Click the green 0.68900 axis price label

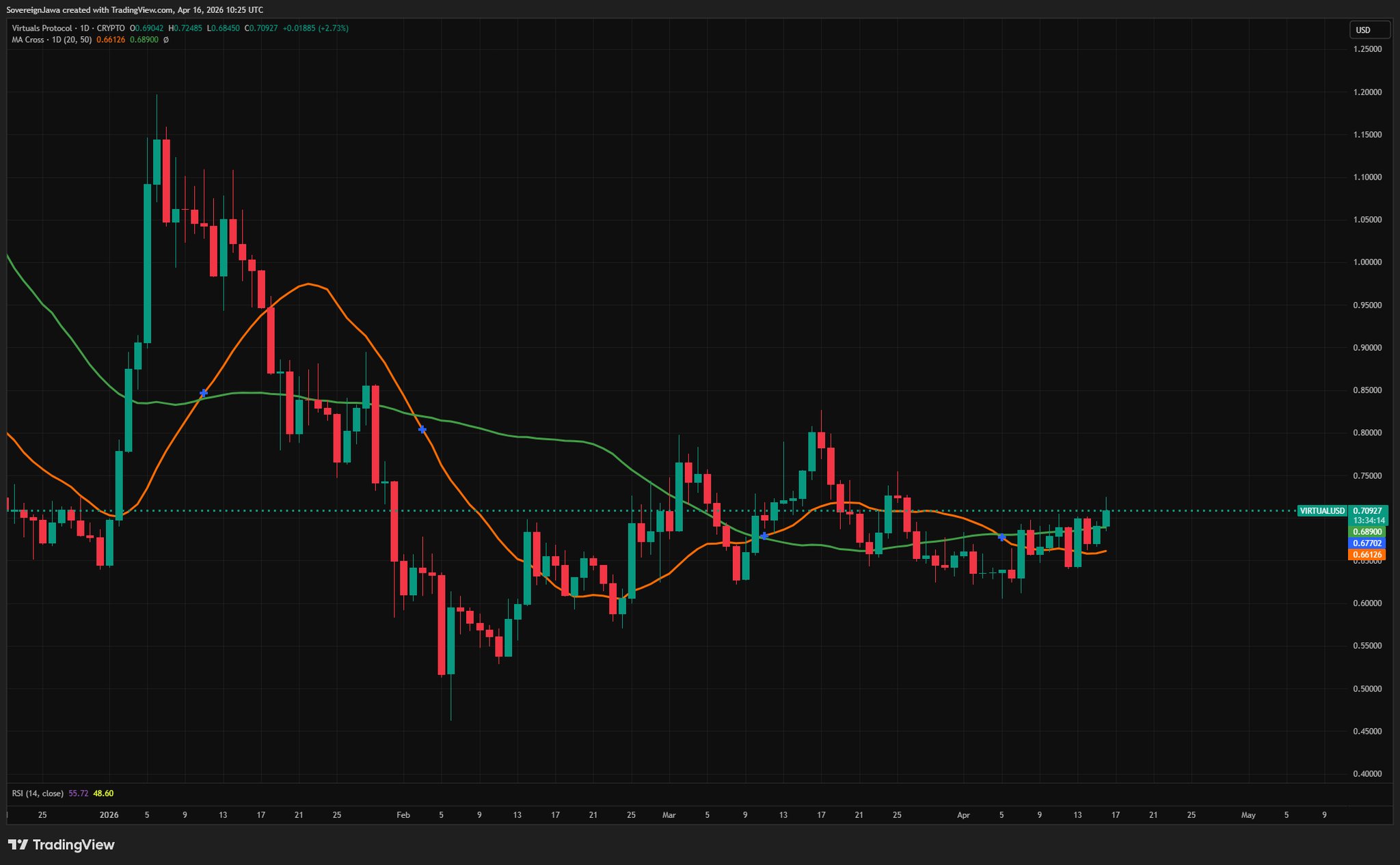coord(1367,532)
